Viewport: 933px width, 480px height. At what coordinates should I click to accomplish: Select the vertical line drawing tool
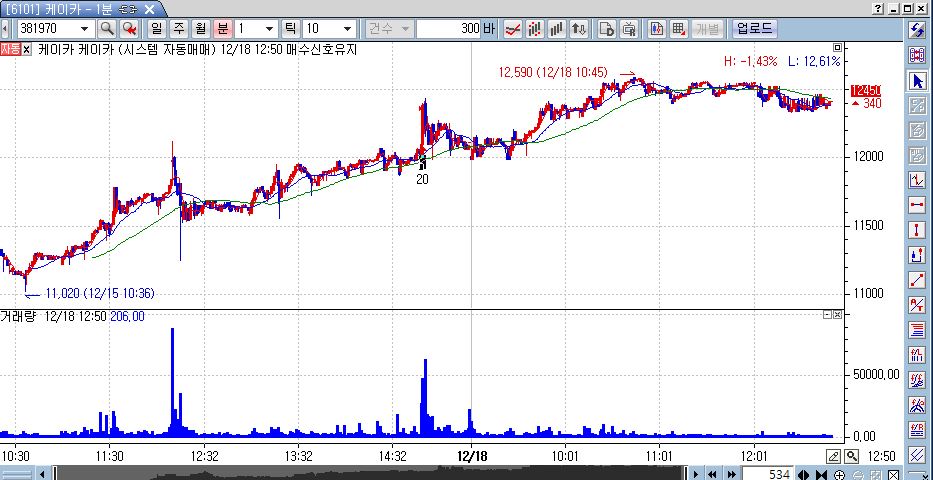click(x=917, y=230)
